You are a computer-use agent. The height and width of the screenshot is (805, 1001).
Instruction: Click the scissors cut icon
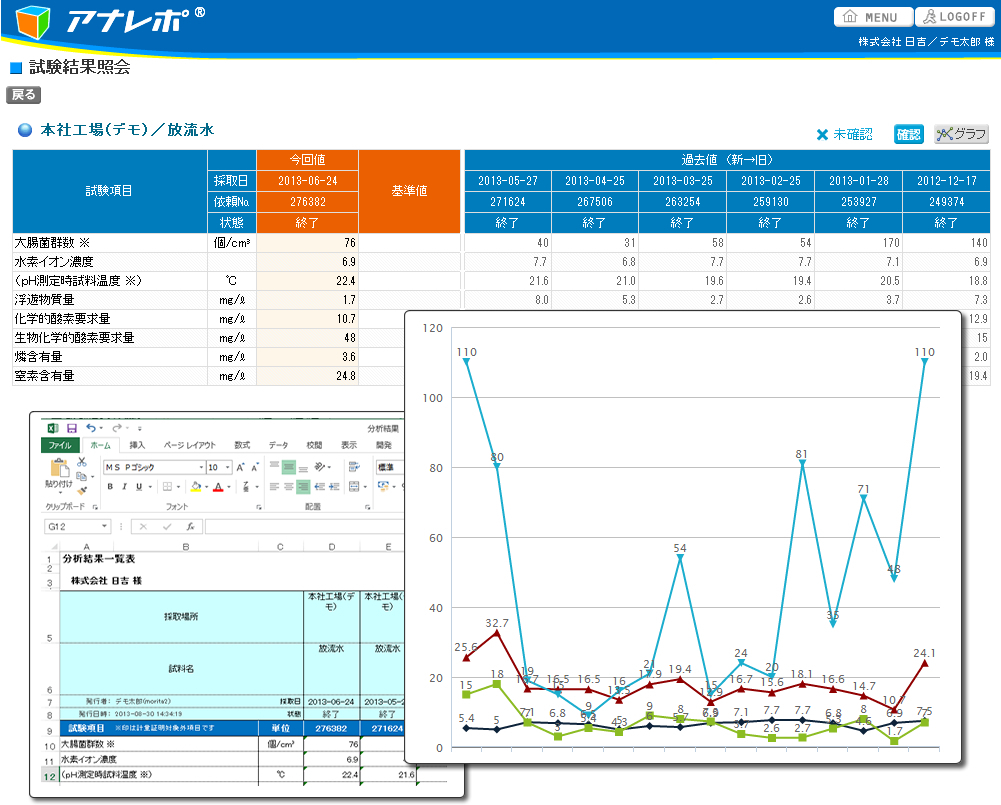[82, 462]
